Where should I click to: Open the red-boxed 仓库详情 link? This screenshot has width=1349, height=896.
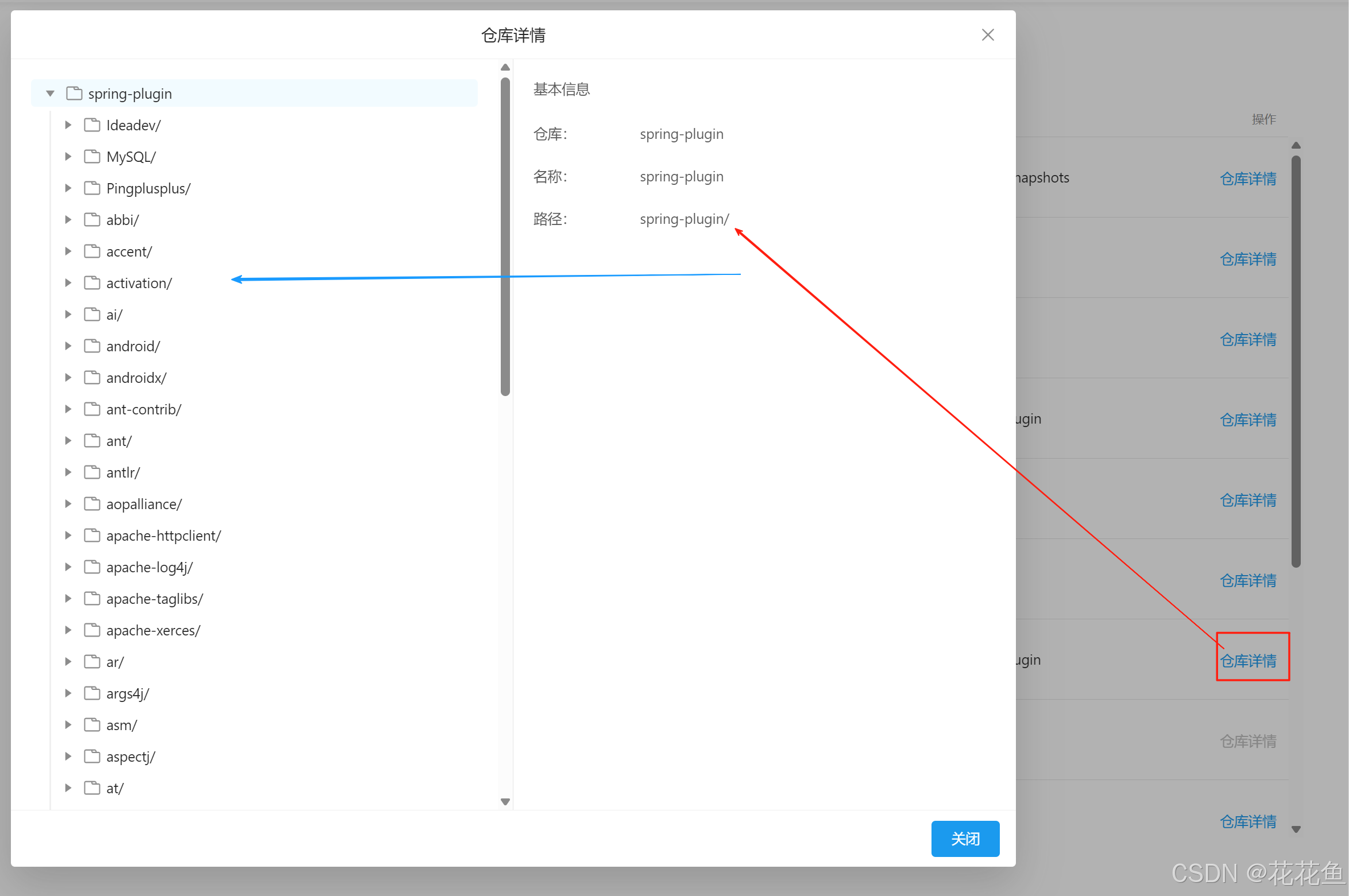1248,661
